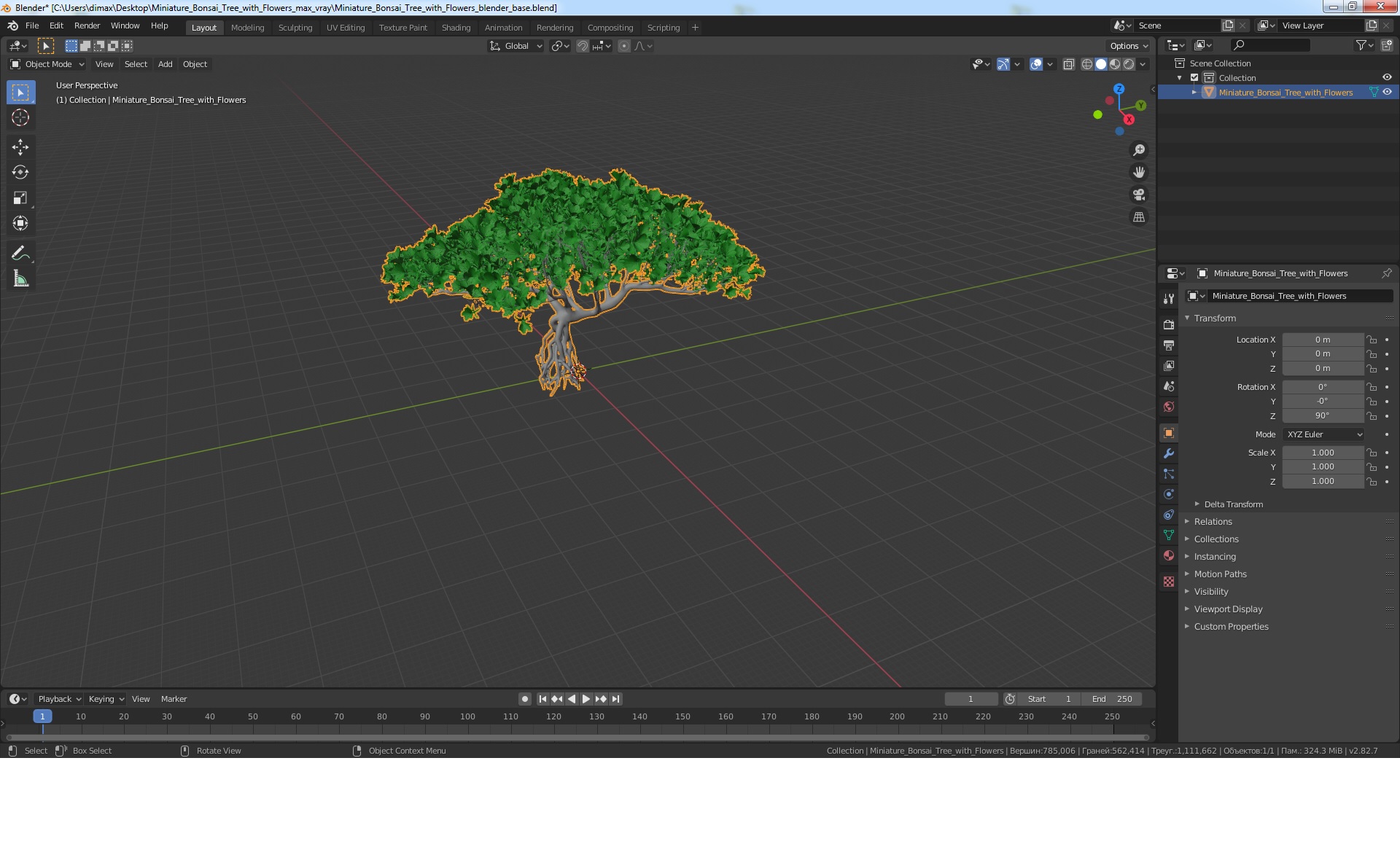This screenshot has height=844, width=1400.
Task: Switch to rendered viewport shading
Action: pos(1129,64)
